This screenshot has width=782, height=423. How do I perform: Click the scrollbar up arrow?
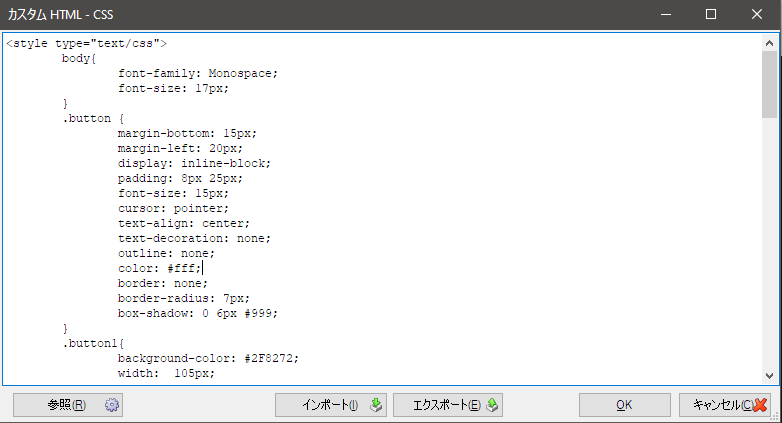(769, 43)
